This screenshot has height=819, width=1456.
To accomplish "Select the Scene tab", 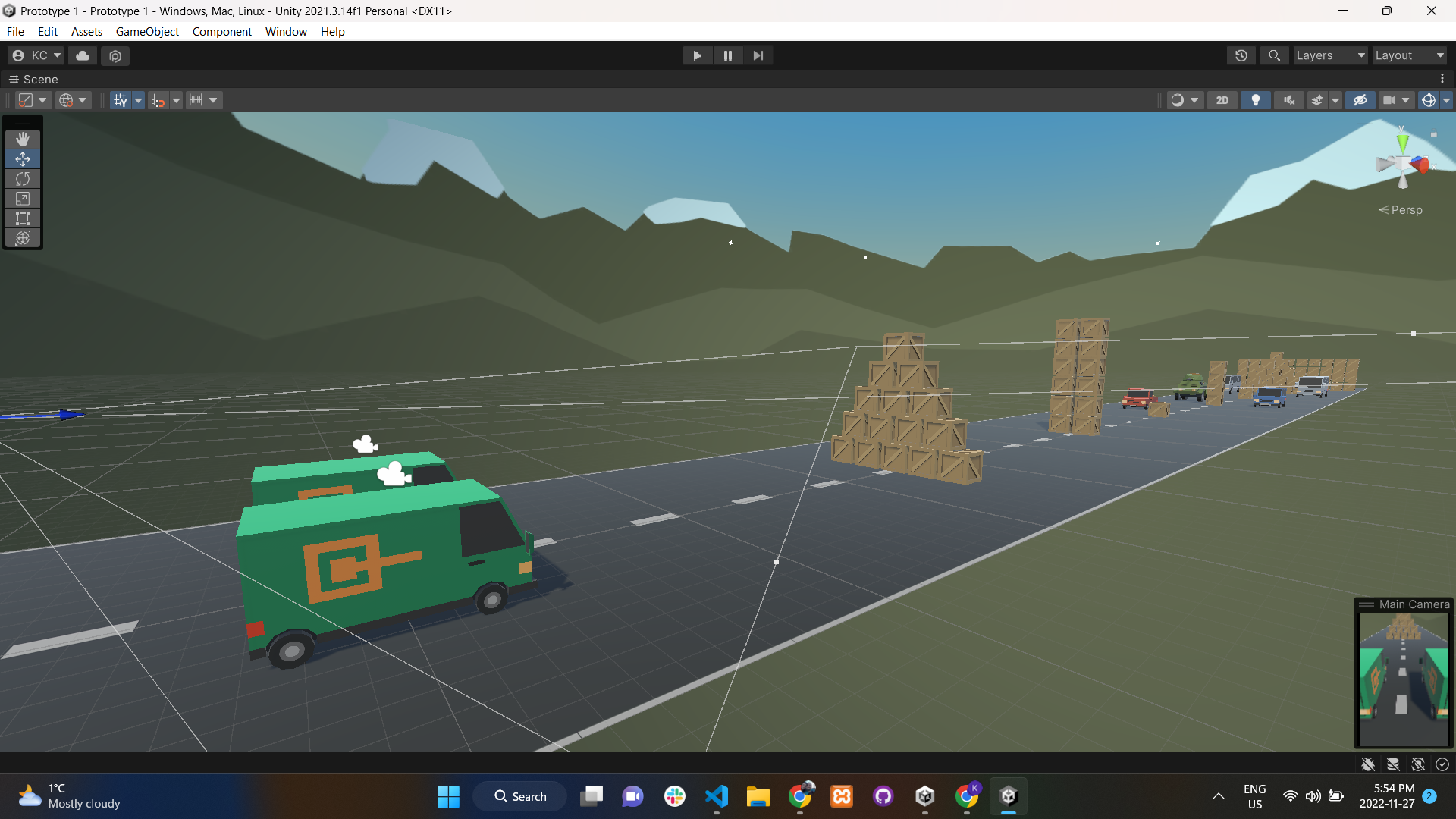I will (x=33, y=79).
